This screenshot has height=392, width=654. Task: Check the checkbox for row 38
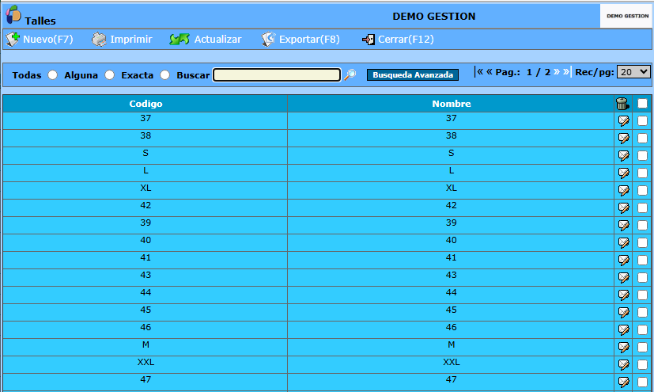642,138
